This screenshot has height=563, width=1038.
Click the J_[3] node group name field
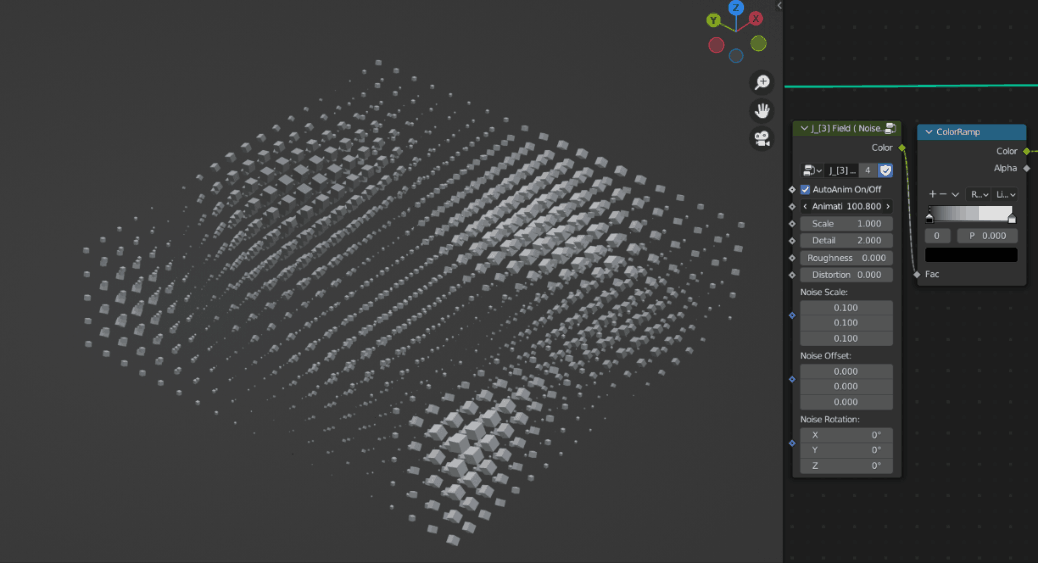pyautogui.click(x=841, y=171)
